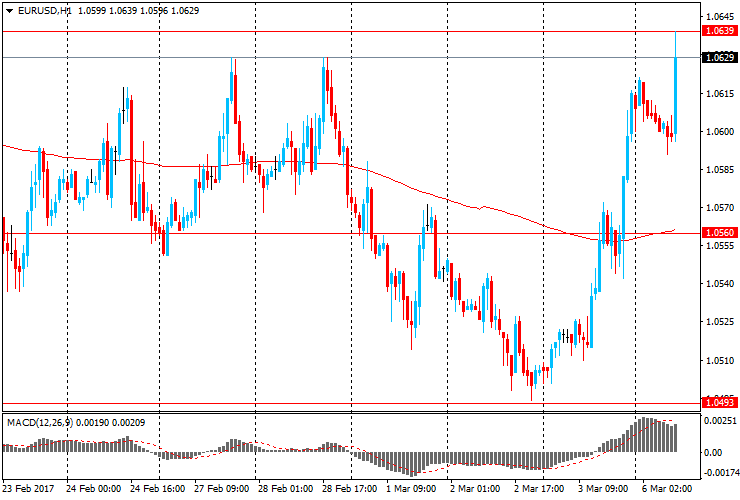
Task: Click the EURUSD,H1 chart title text
Action: coord(44,10)
